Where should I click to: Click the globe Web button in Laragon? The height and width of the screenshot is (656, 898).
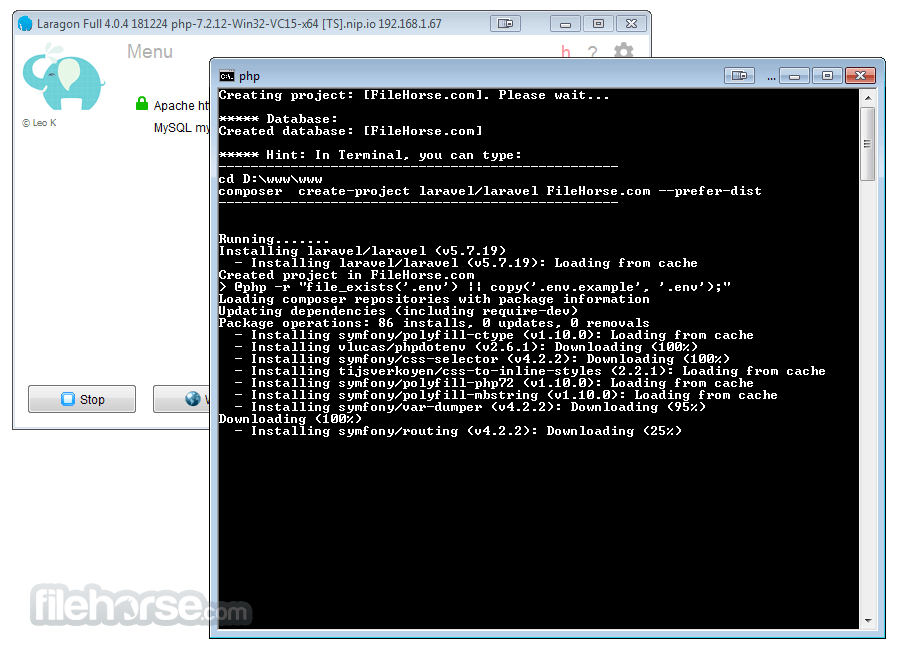click(182, 399)
